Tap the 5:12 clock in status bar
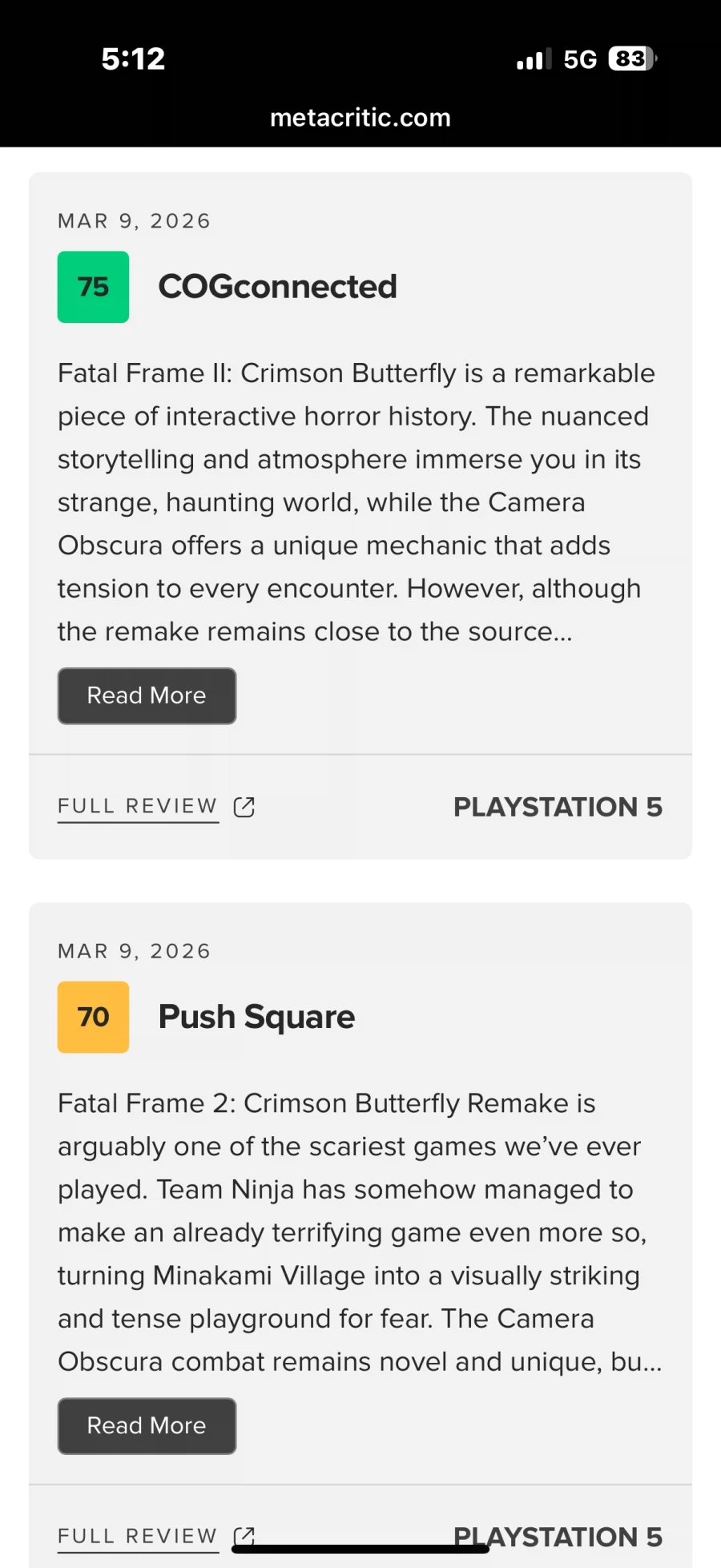The image size is (721, 1568). [133, 58]
